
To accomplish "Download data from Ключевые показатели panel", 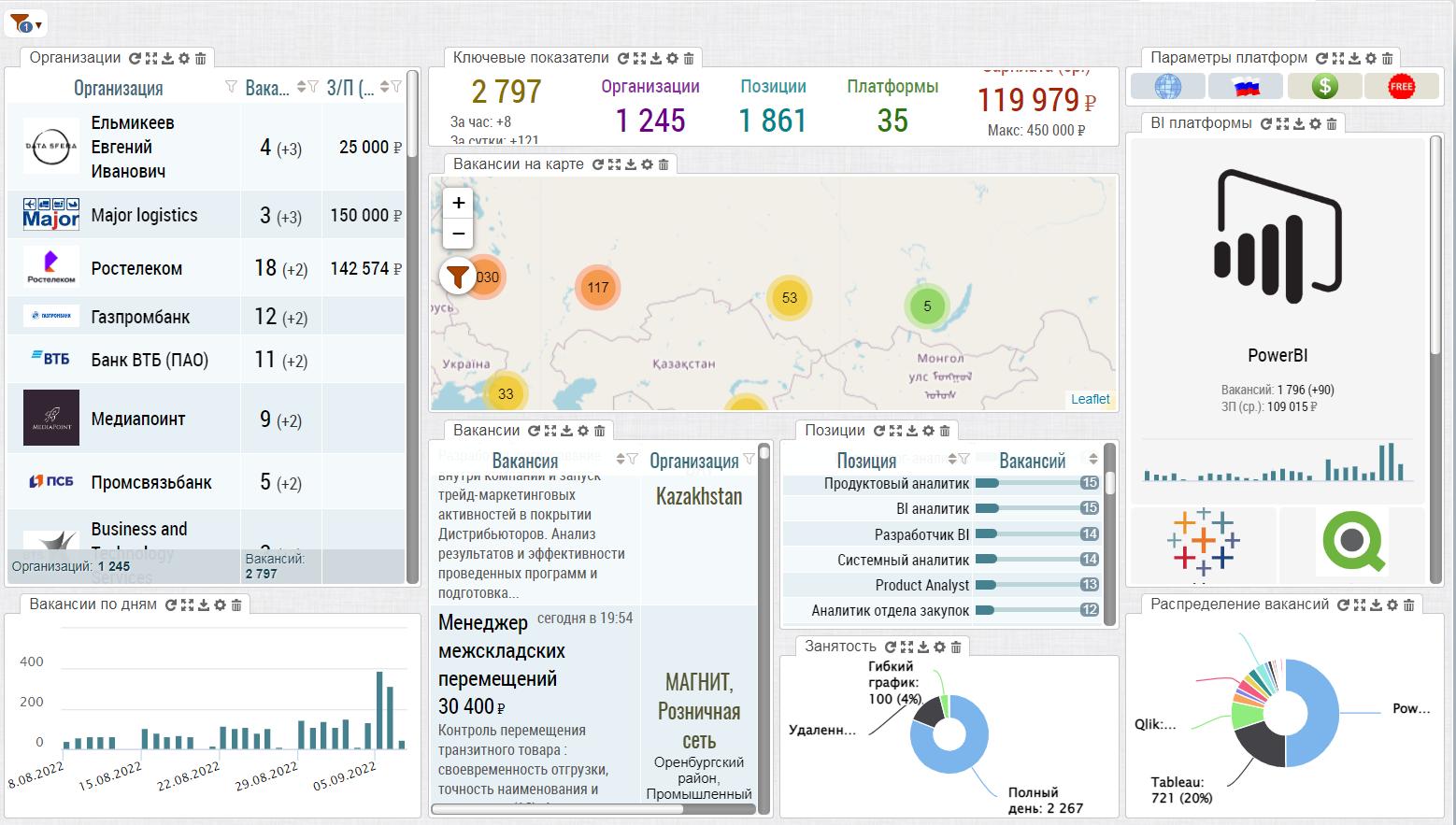I will tap(656, 58).
